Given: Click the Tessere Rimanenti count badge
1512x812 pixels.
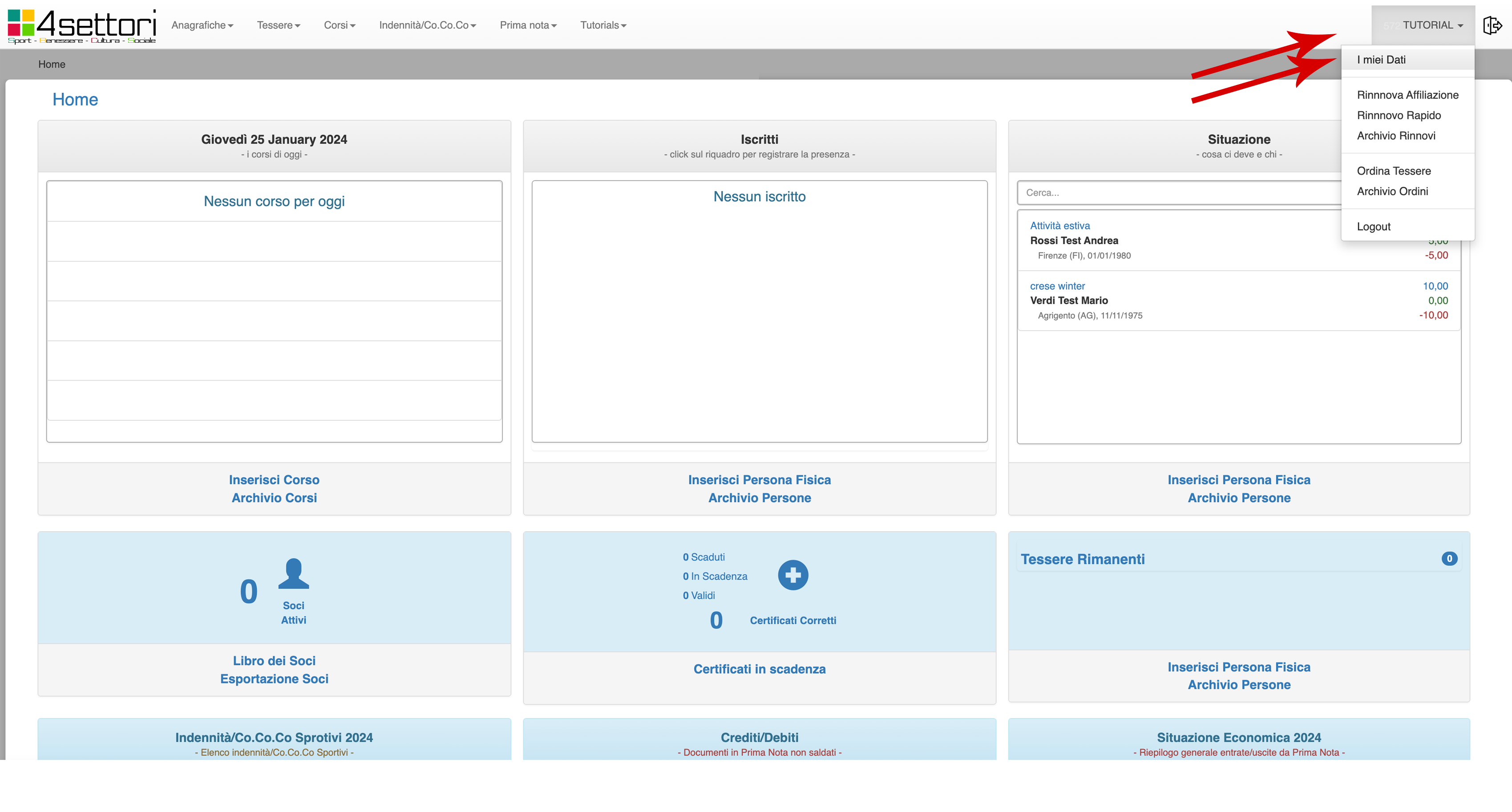Looking at the screenshot, I should coord(1449,558).
